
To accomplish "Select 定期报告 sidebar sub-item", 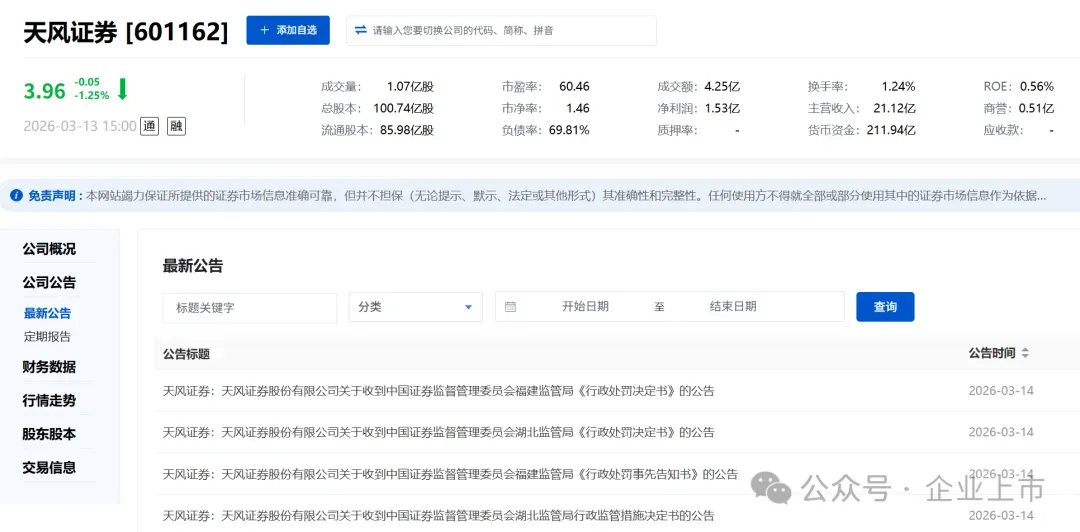I will 48,337.
